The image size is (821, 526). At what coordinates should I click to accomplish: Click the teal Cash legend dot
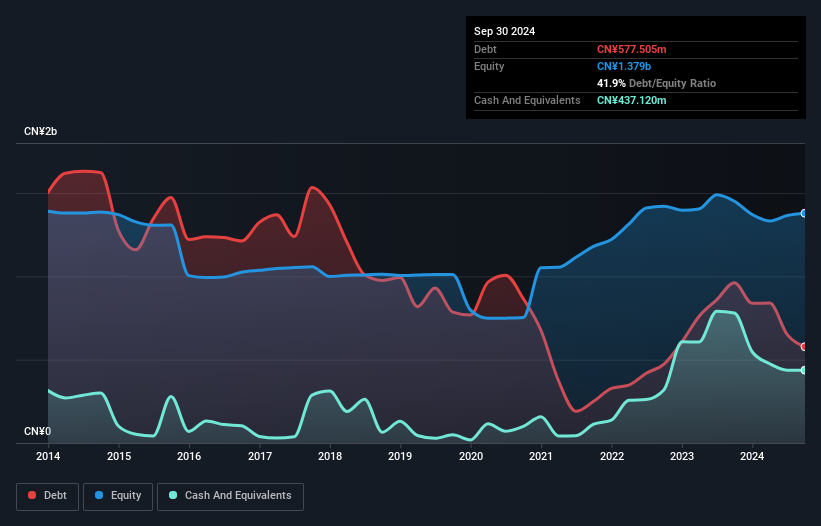(173, 495)
